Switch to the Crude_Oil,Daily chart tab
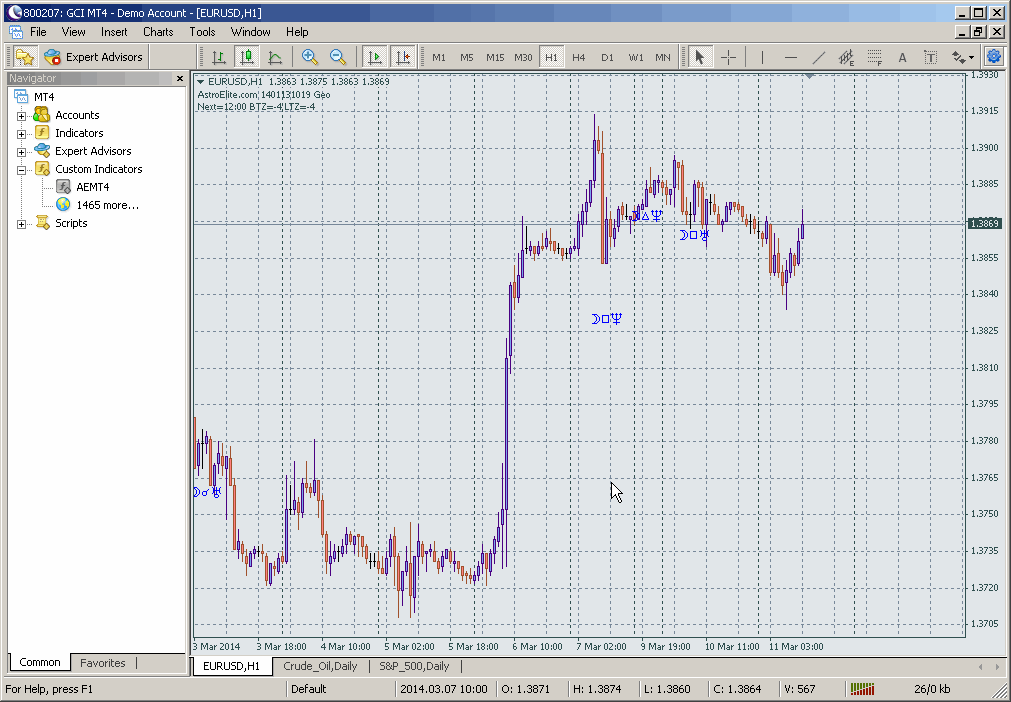 [320, 666]
